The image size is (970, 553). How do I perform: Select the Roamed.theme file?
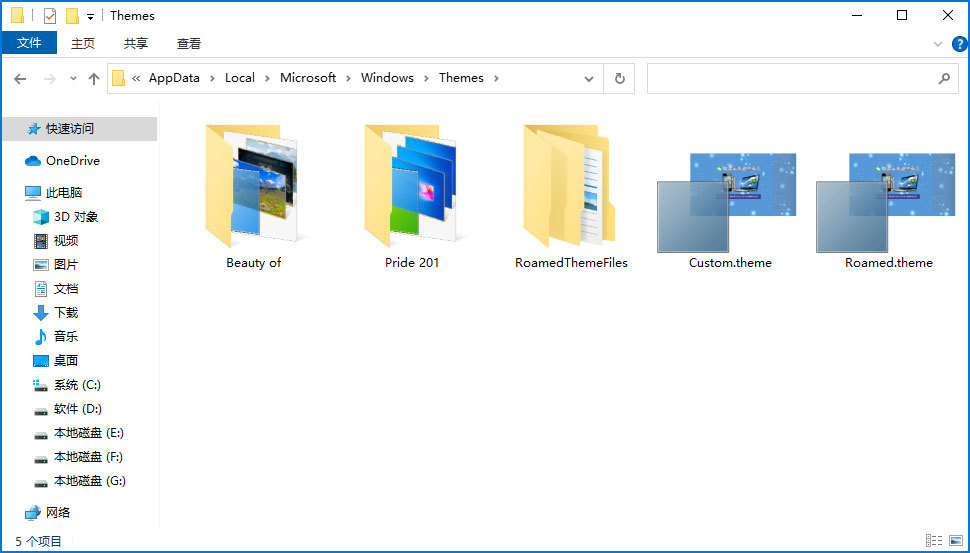click(x=888, y=205)
